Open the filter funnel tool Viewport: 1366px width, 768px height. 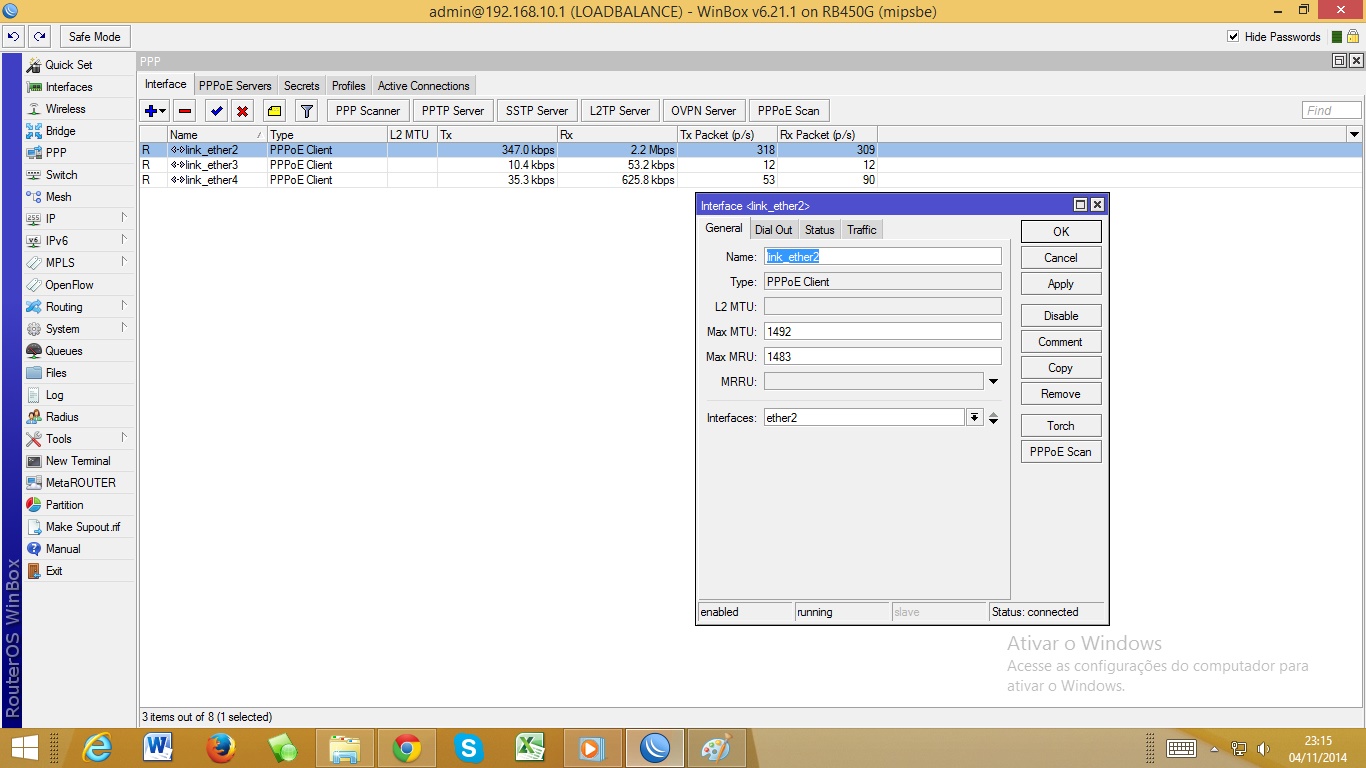[x=307, y=111]
